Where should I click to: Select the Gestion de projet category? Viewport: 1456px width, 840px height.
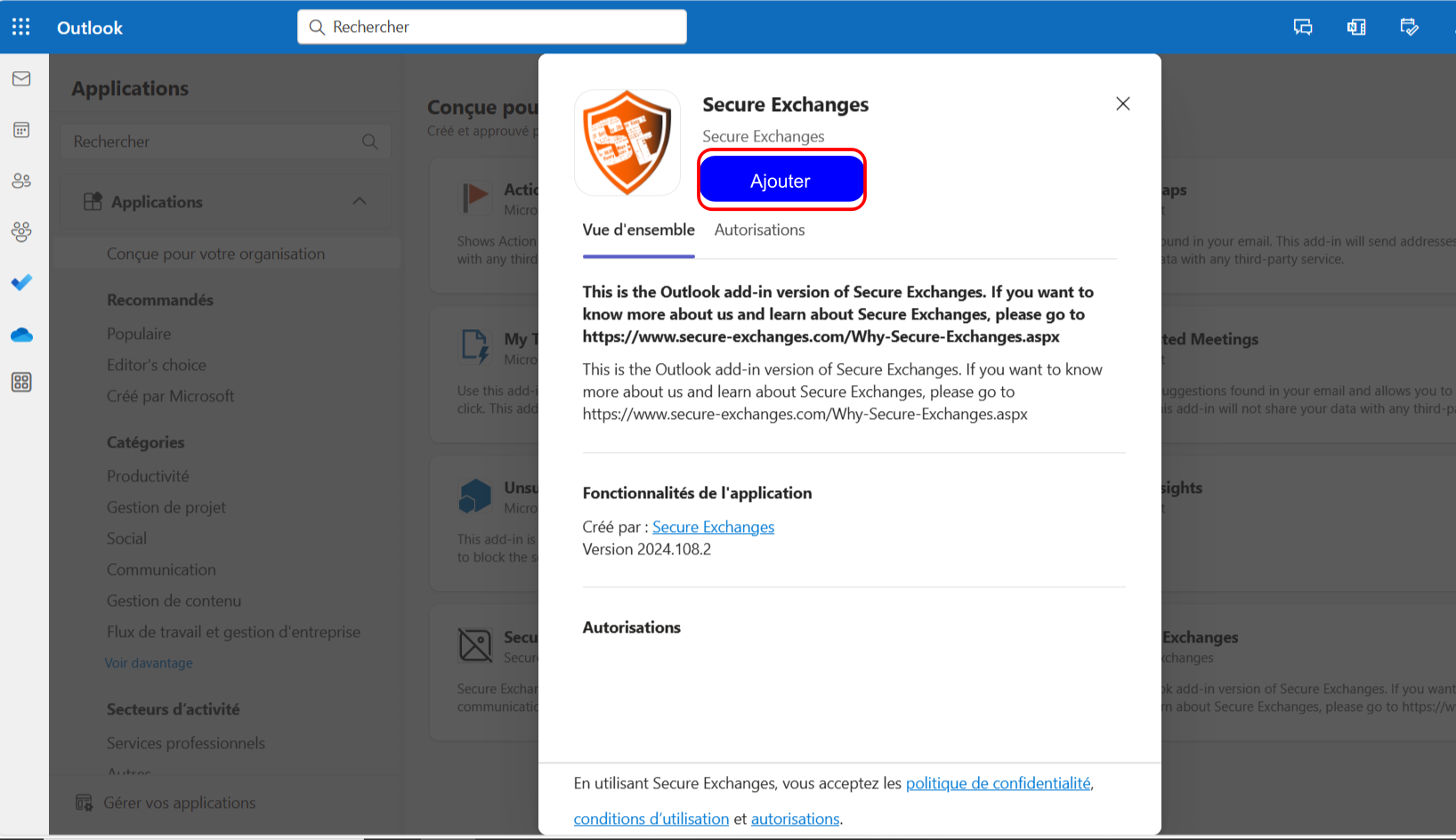click(166, 507)
